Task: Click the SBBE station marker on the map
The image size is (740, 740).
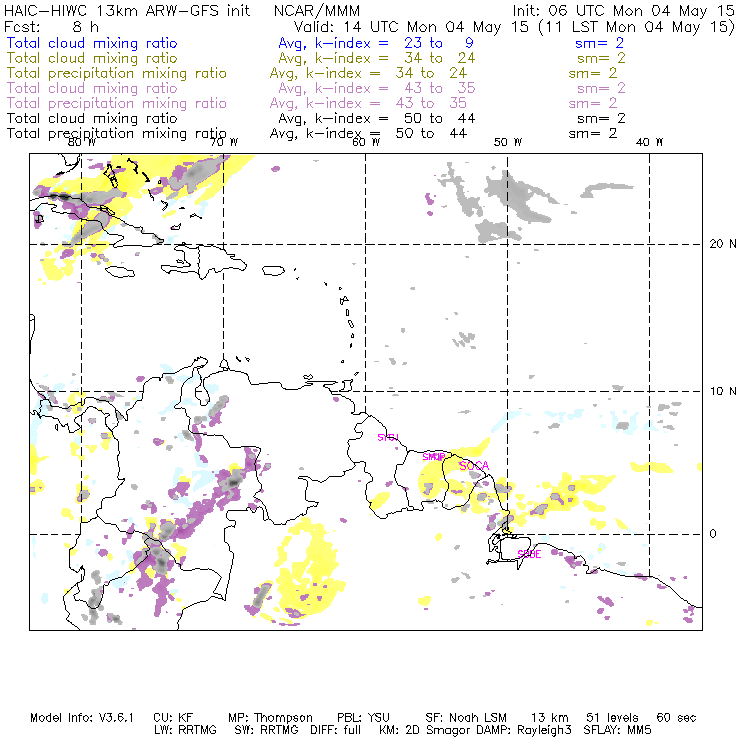Action: [529, 554]
